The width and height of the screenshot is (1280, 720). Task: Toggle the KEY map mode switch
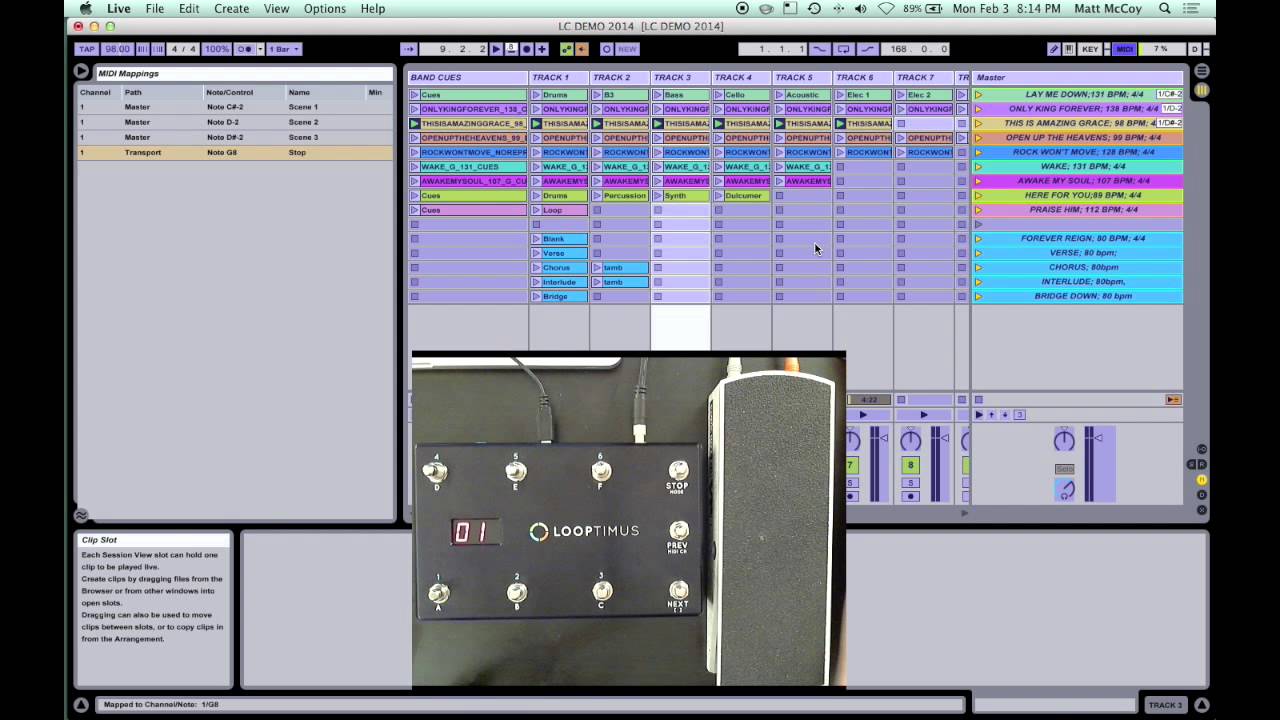(x=1090, y=49)
